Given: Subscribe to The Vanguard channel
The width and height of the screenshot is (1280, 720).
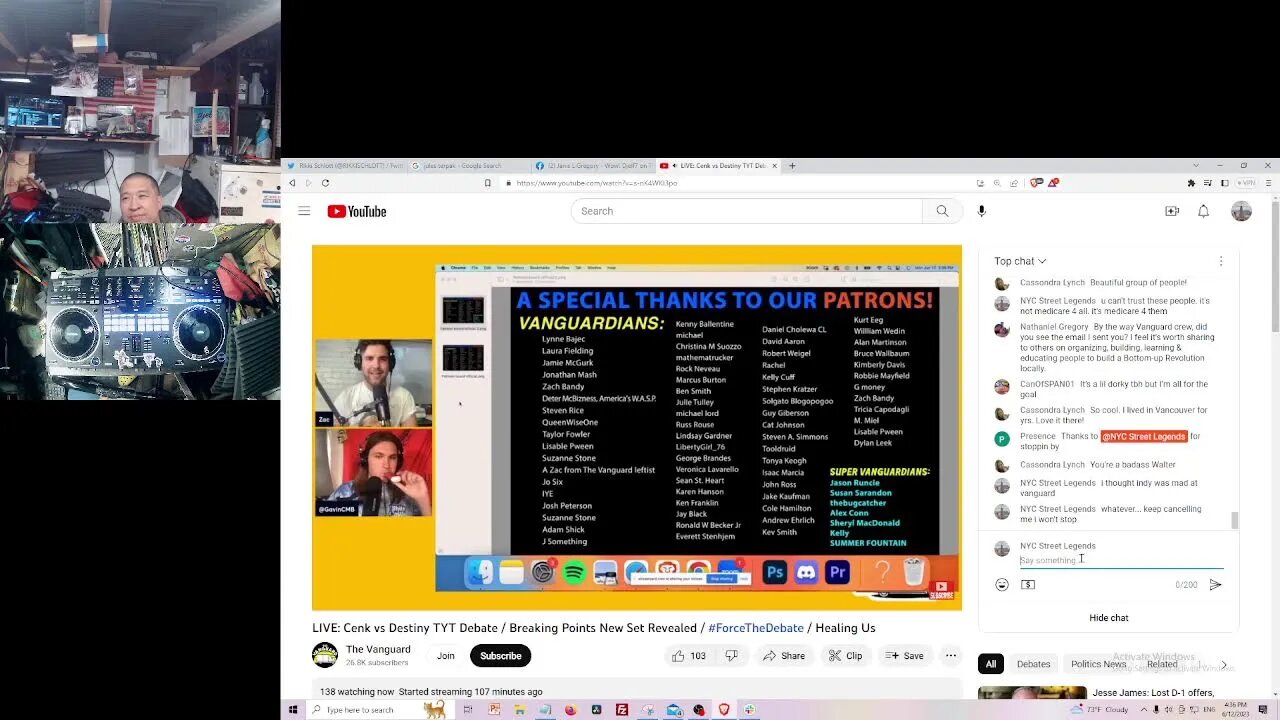Looking at the screenshot, I should click(x=500, y=656).
